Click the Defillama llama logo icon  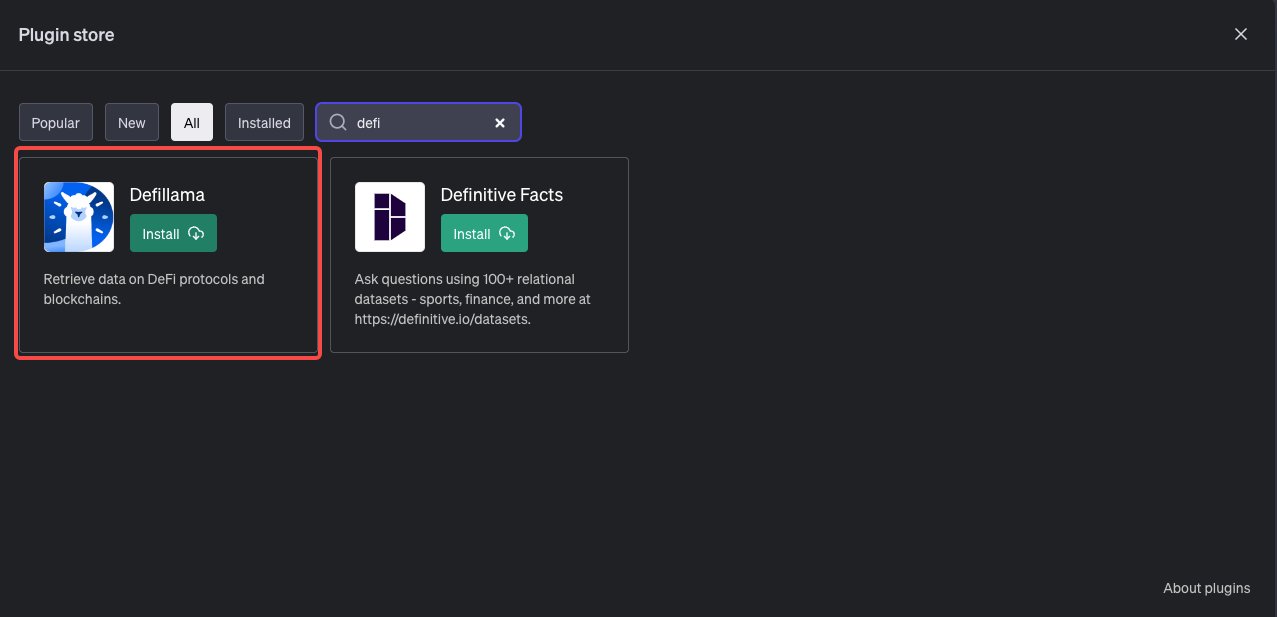click(x=79, y=217)
